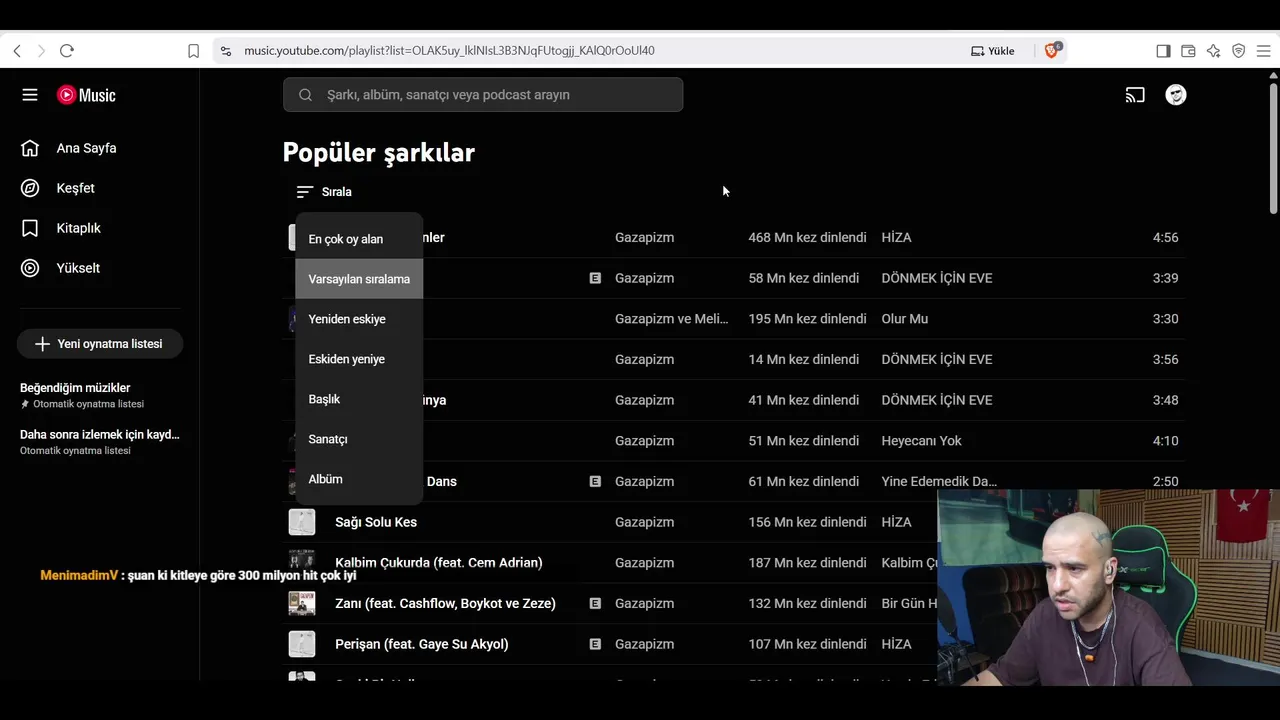The height and width of the screenshot is (720, 1280).
Task: Choose Varsayılan sıralama sort option
Action: 359,279
